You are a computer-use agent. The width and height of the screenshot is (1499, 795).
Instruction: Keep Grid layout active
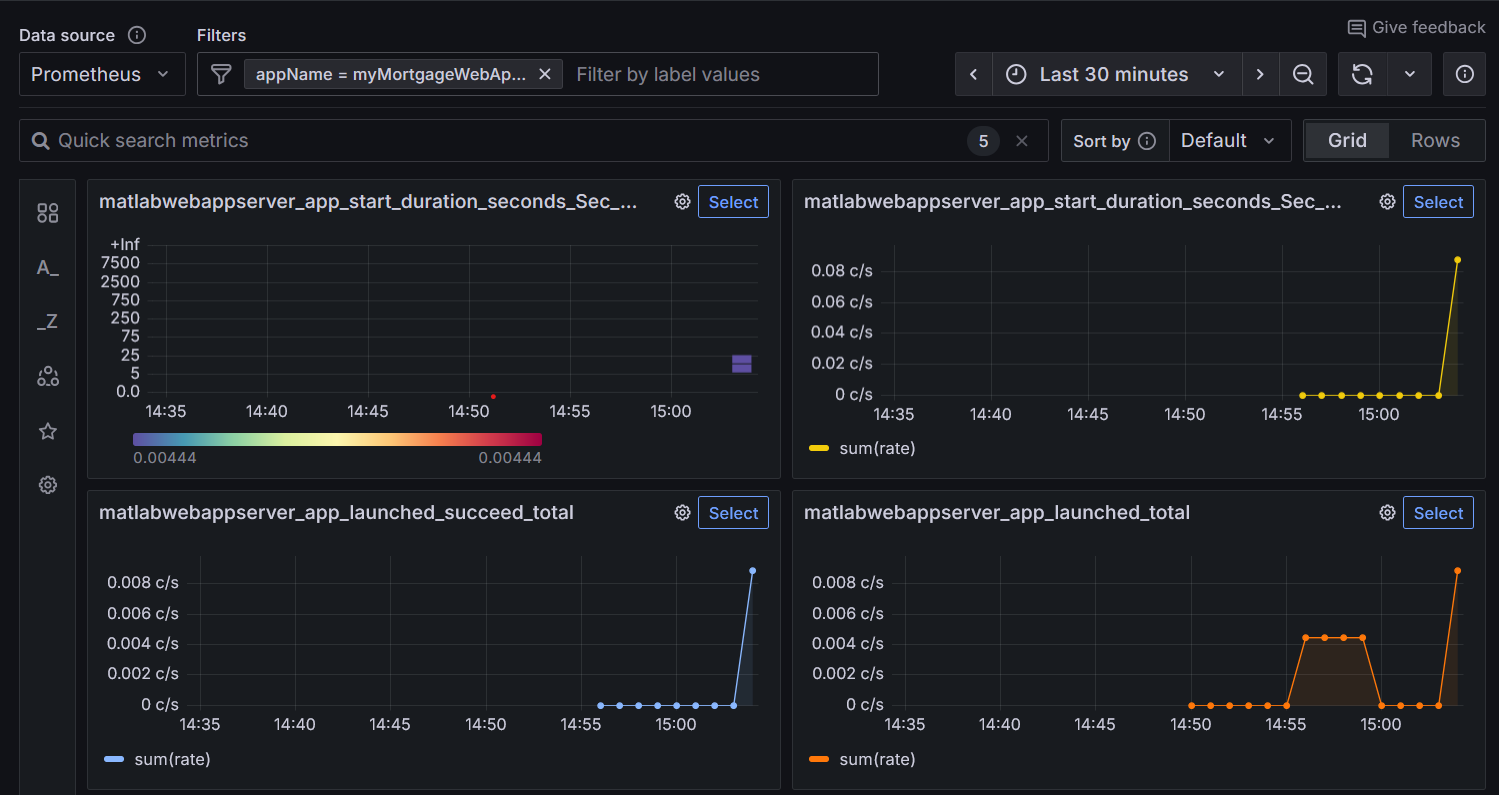click(1347, 140)
